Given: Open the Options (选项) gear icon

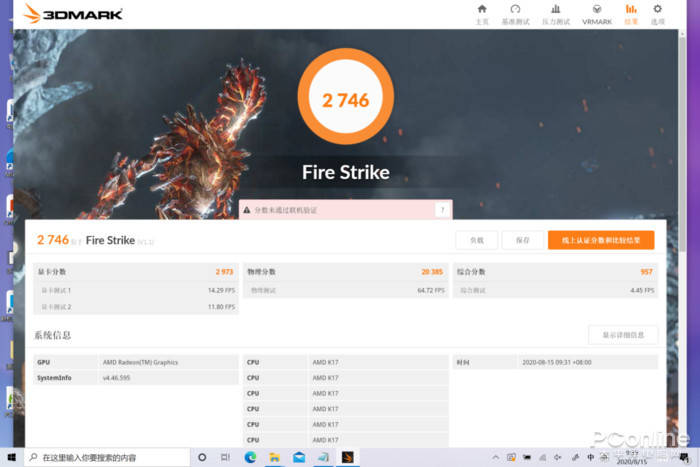Looking at the screenshot, I should pos(657,13).
